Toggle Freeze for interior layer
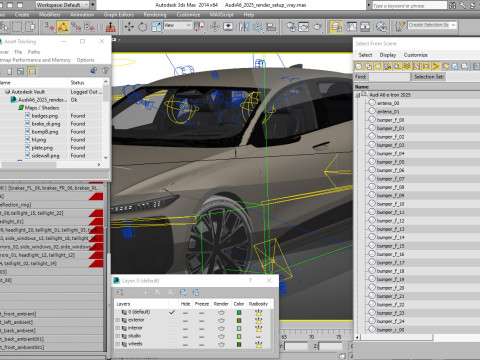The image size is (480, 360). [x=201, y=329]
